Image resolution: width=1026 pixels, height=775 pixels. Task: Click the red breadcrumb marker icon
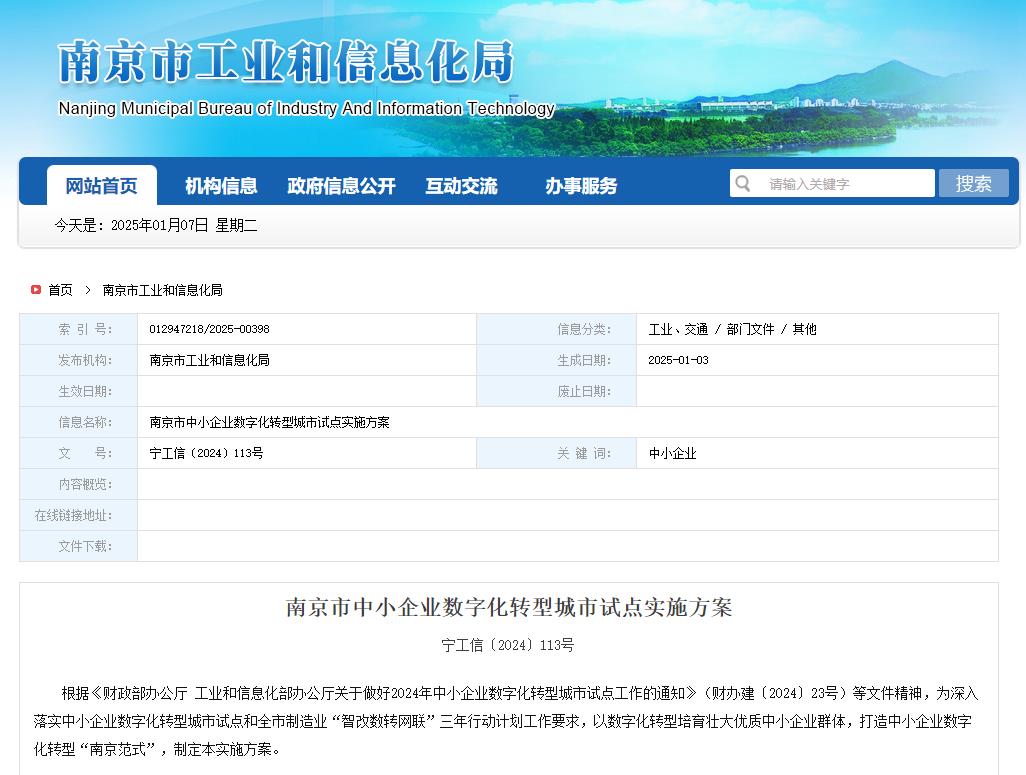tap(36, 289)
